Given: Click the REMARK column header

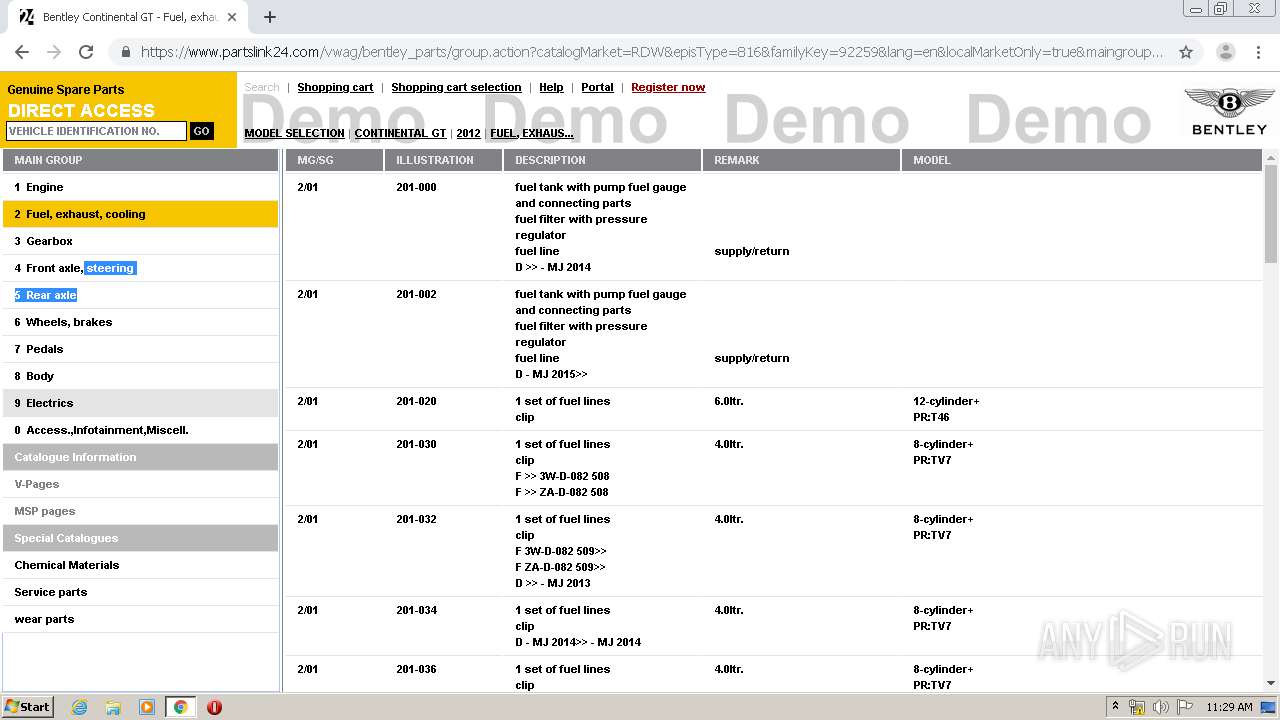Looking at the screenshot, I should click(801, 160).
